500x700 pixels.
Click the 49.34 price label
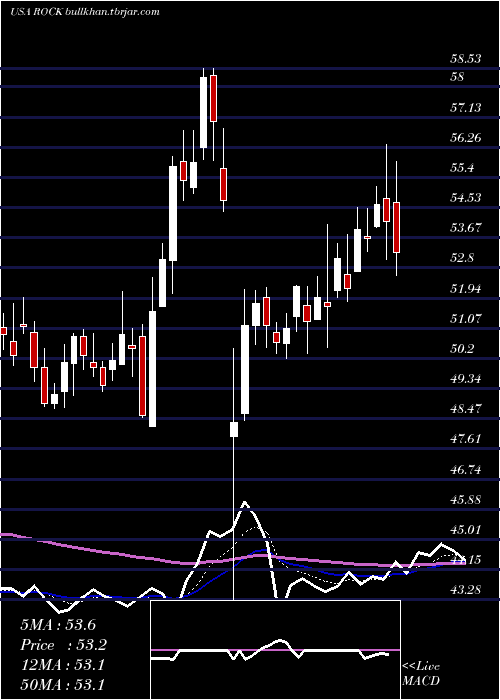(x=465, y=379)
